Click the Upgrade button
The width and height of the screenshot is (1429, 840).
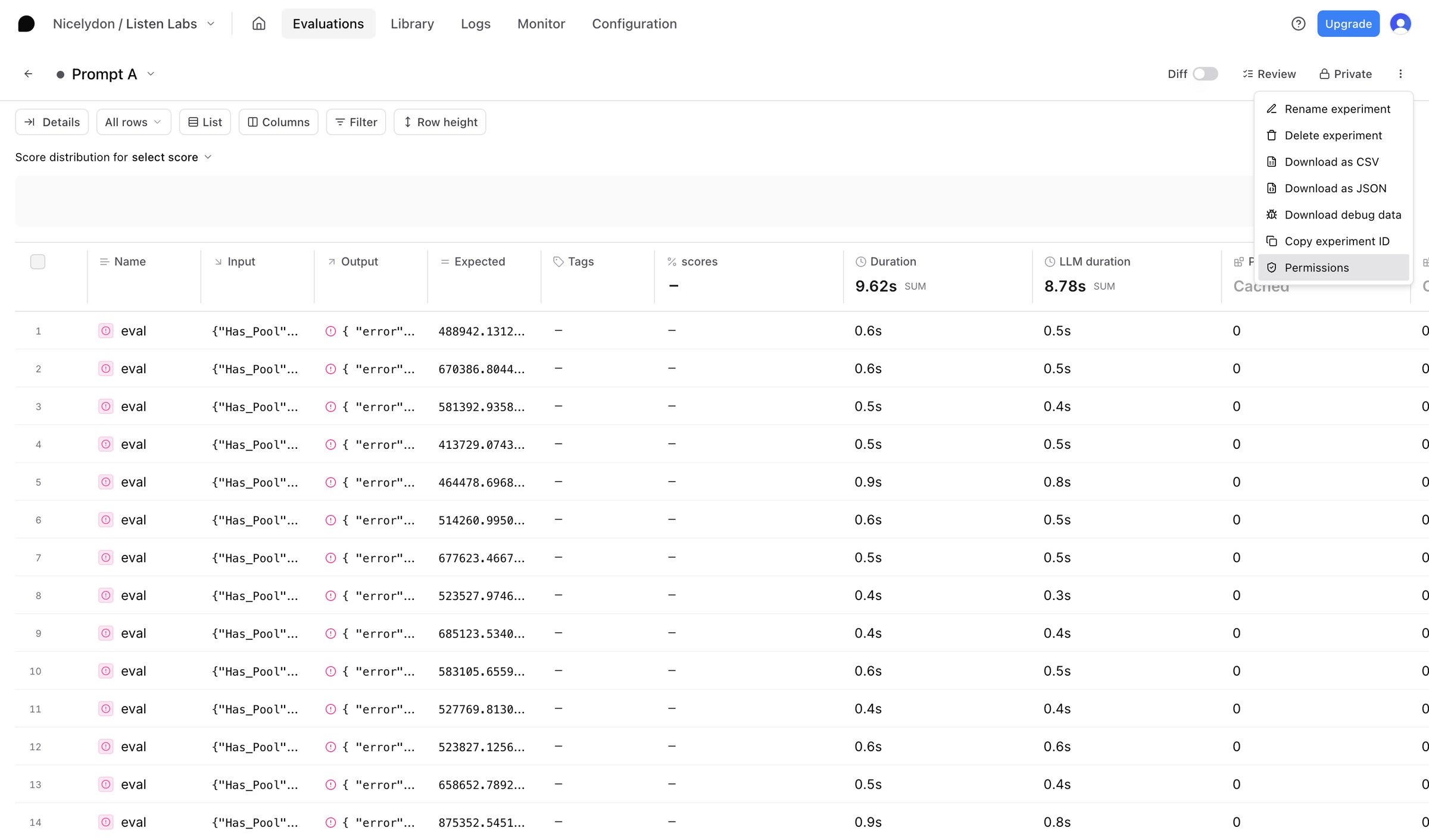(1348, 24)
